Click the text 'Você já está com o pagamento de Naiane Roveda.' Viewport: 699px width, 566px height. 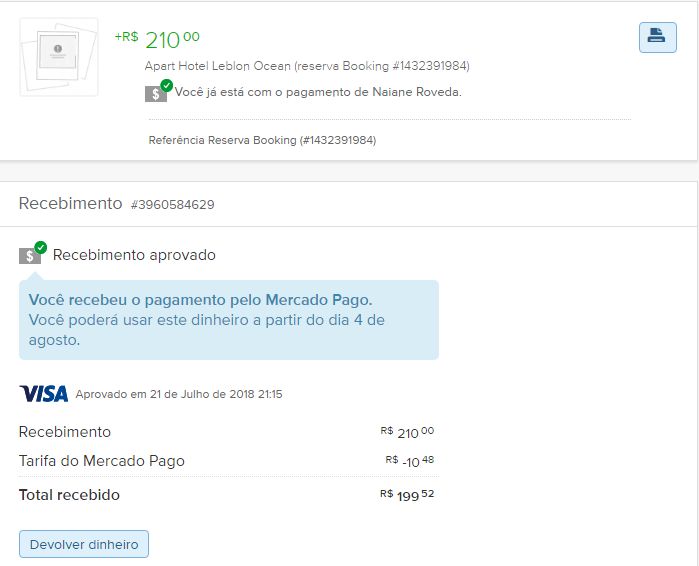(318, 92)
